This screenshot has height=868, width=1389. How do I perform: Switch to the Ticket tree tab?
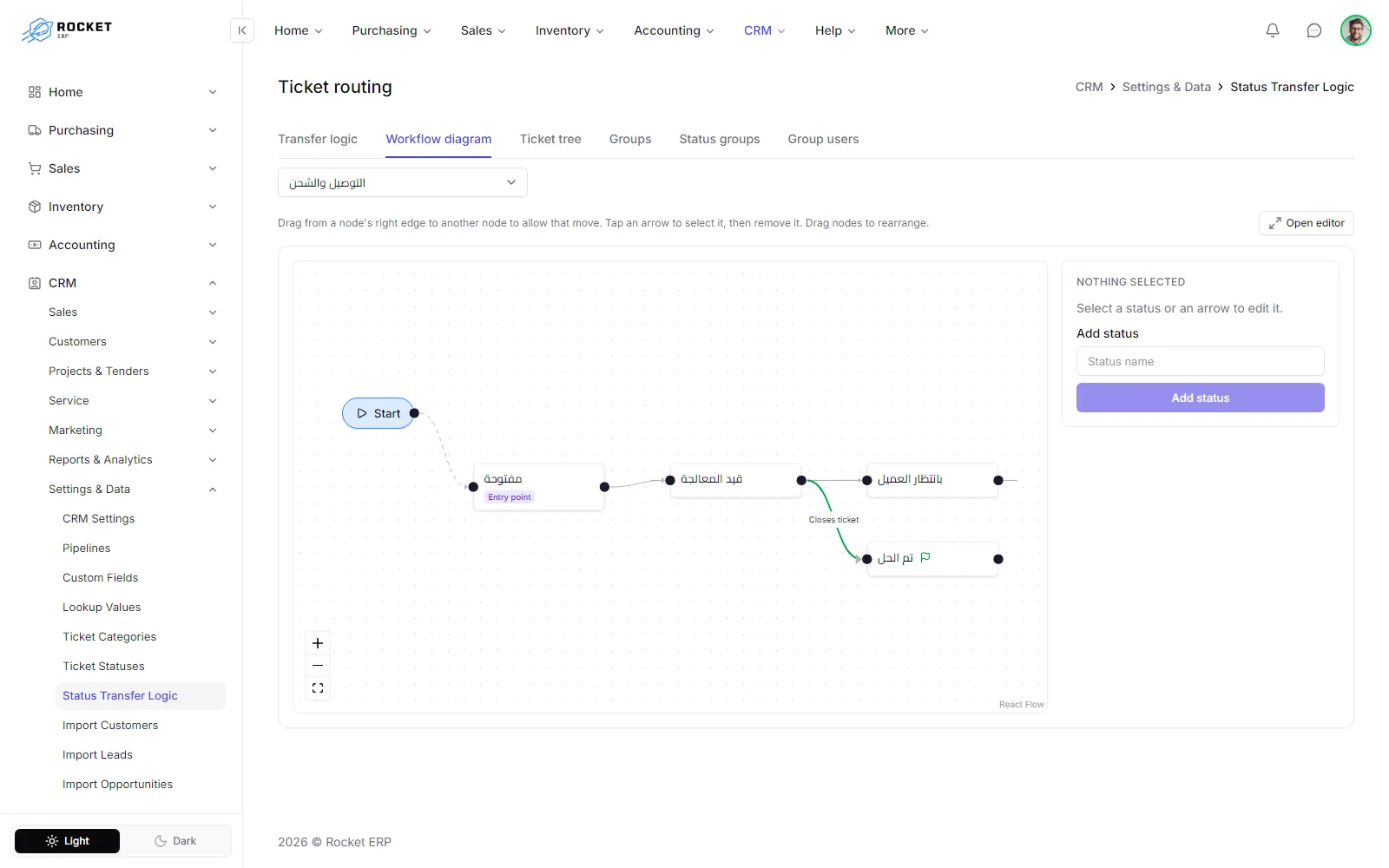tap(550, 139)
